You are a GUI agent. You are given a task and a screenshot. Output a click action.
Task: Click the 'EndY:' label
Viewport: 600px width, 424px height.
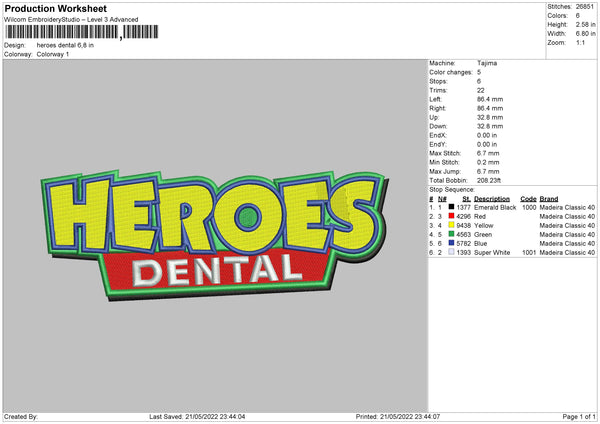point(438,144)
